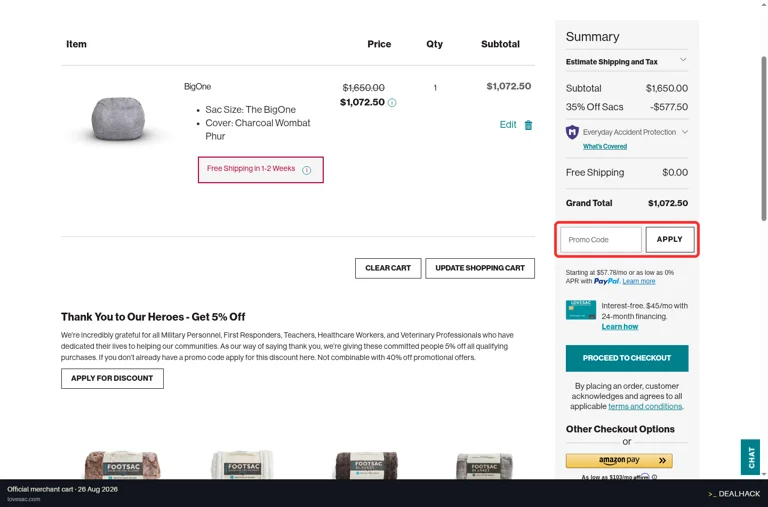The image size is (768, 507).
Task: Click the quantity value 1
Action: (x=435, y=88)
